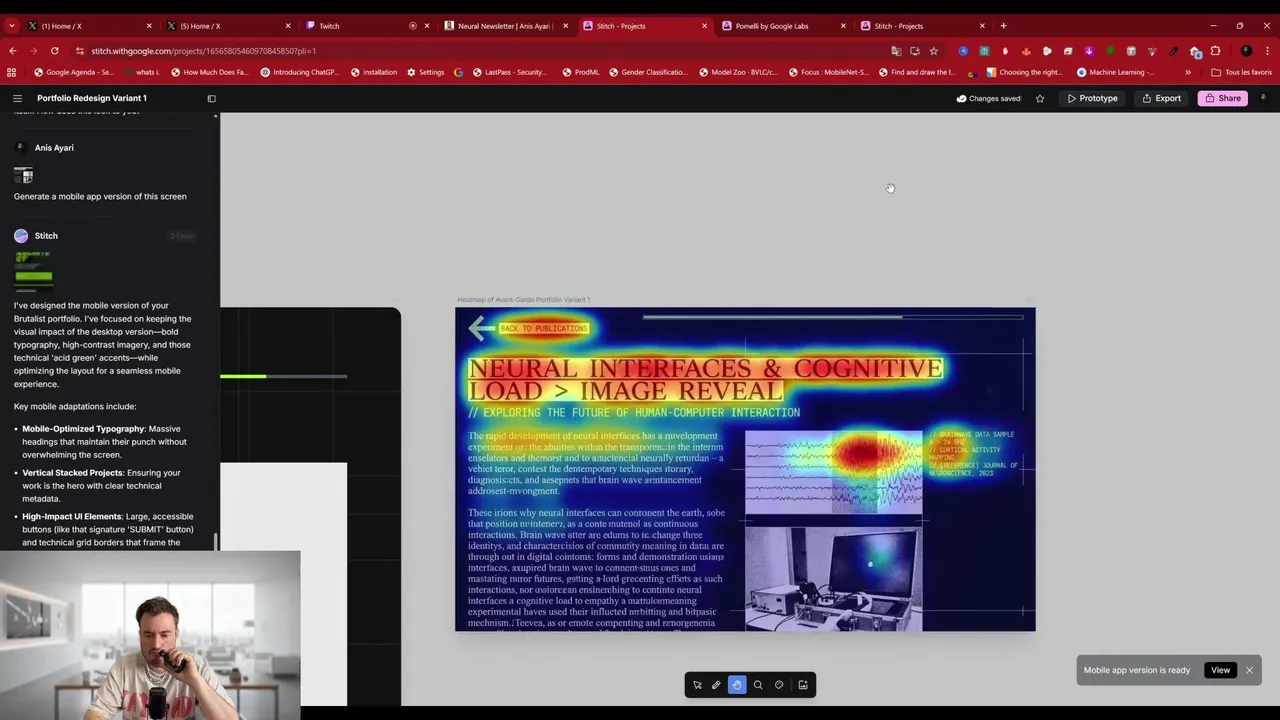The height and width of the screenshot is (720, 1280).
Task: Bookmark this page with the address bar star
Action: point(934,51)
